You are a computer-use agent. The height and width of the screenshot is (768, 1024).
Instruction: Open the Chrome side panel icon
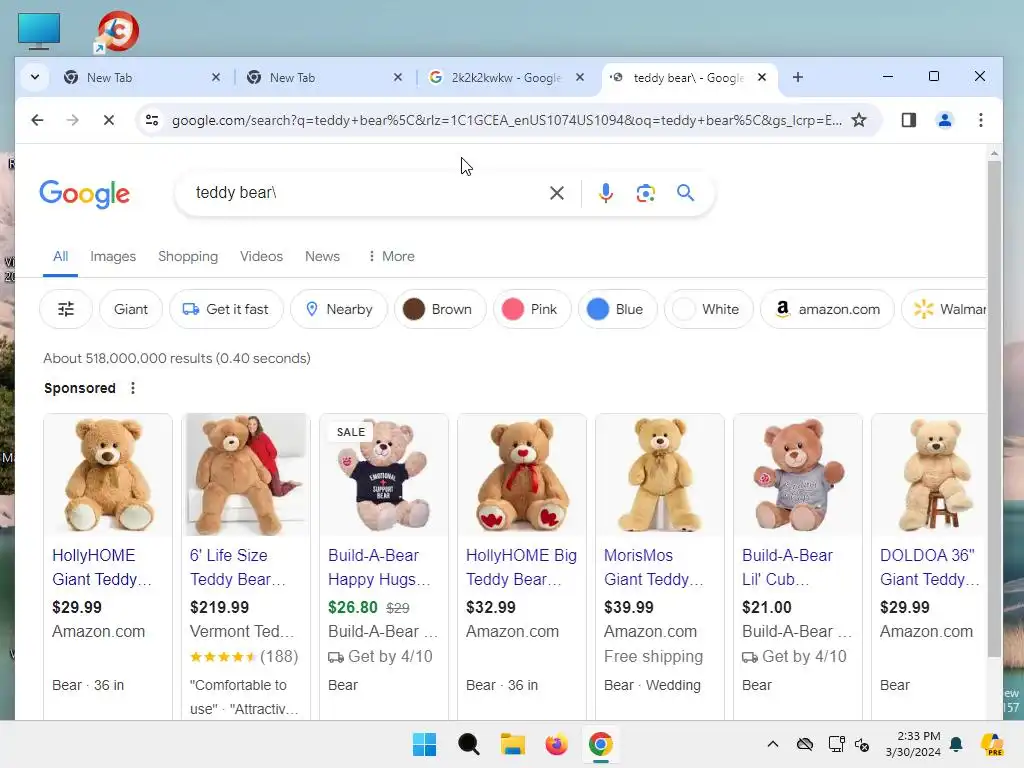point(908,120)
